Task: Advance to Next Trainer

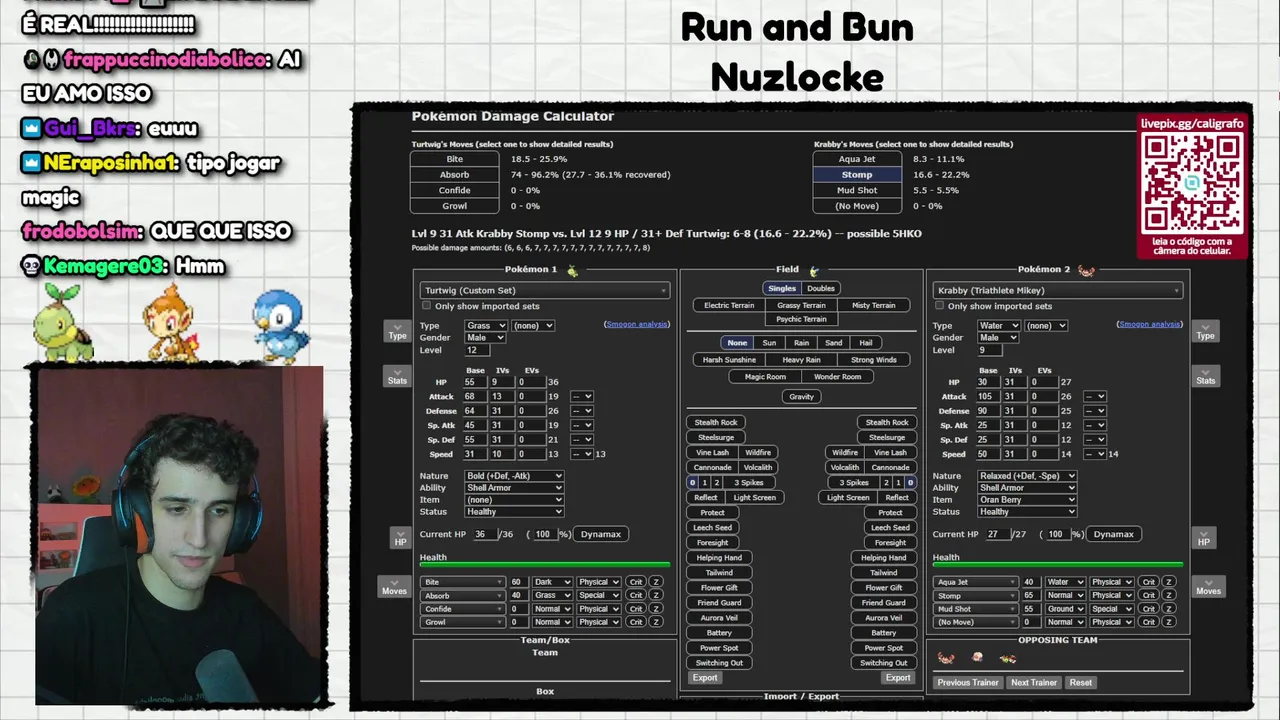Action: pos(1033,682)
